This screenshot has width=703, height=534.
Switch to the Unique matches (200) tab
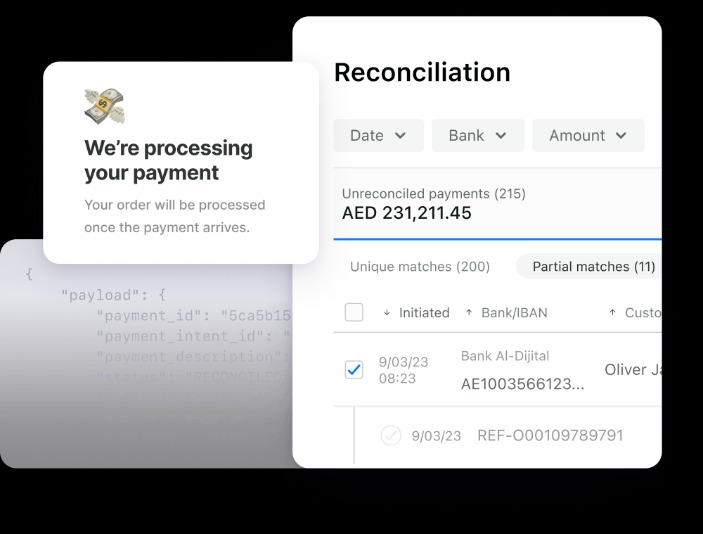(x=420, y=267)
